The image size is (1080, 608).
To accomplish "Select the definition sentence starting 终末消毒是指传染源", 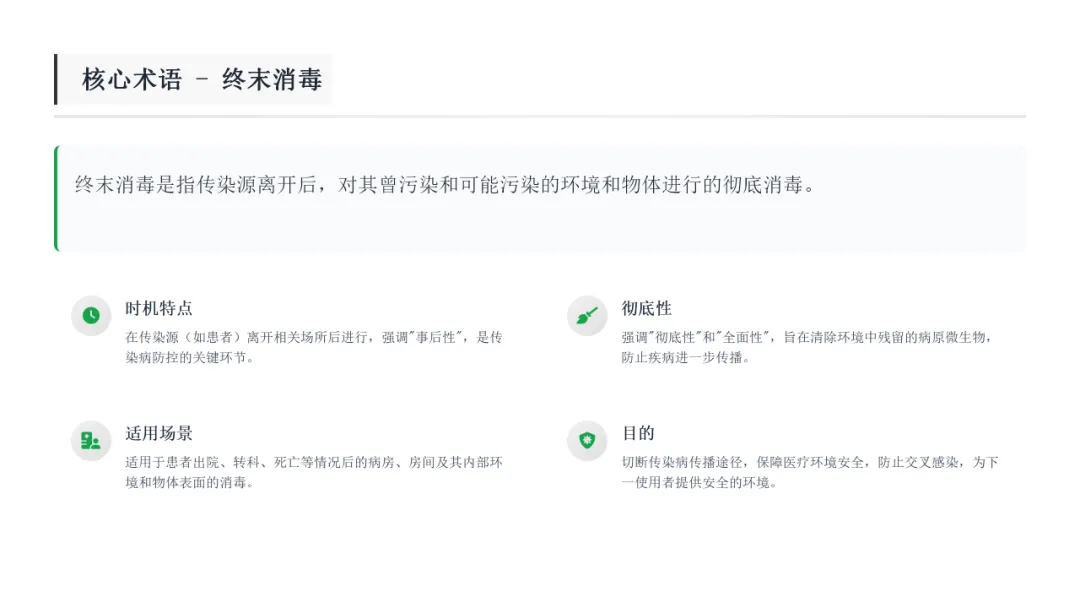I will coord(445,185).
